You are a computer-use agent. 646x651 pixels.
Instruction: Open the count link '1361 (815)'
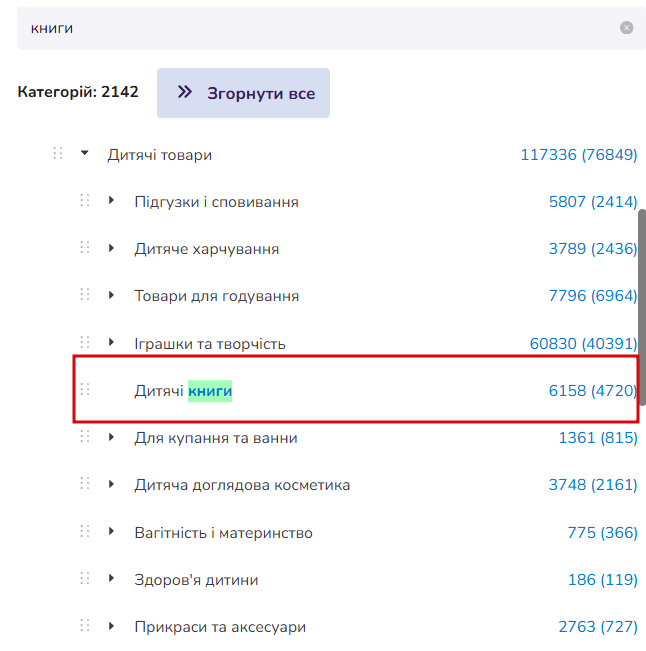tap(598, 438)
